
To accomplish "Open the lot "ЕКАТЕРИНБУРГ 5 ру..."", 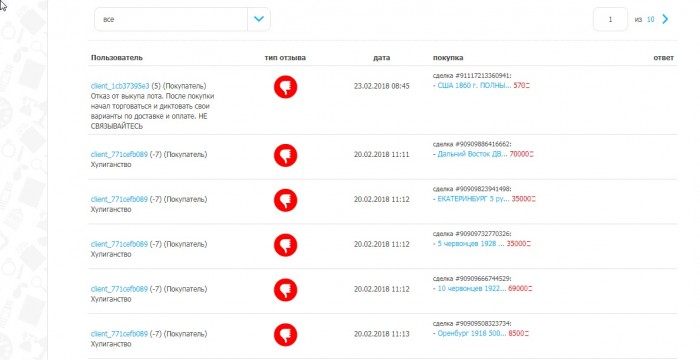I will [x=473, y=199].
